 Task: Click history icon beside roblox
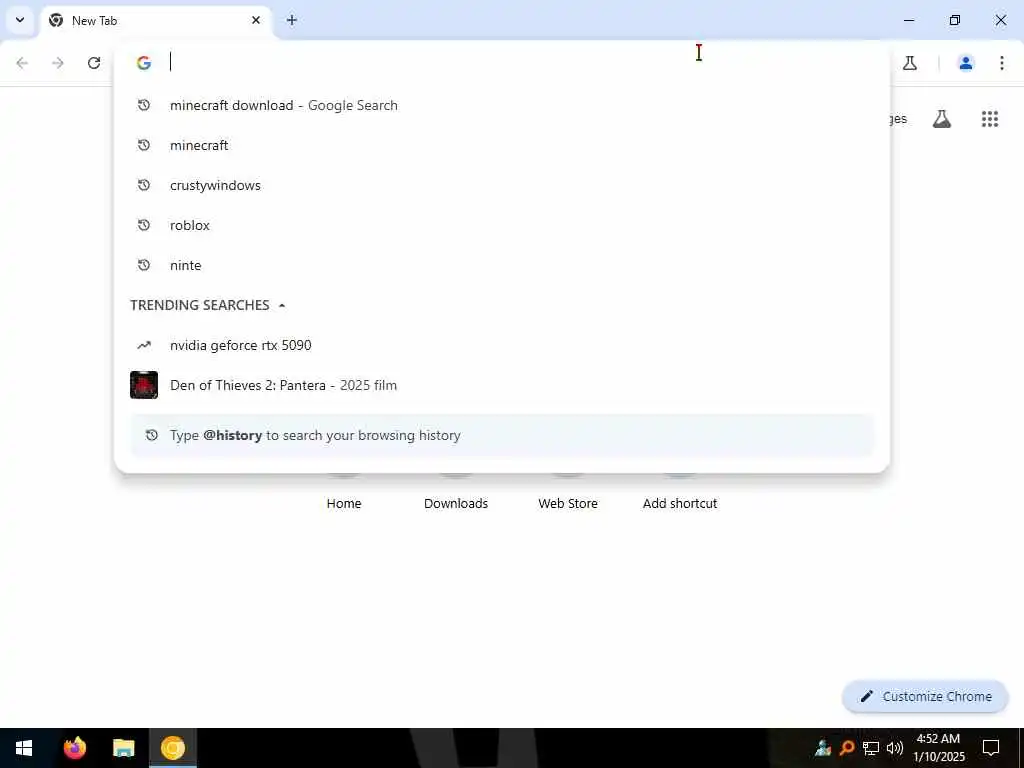[144, 225]
